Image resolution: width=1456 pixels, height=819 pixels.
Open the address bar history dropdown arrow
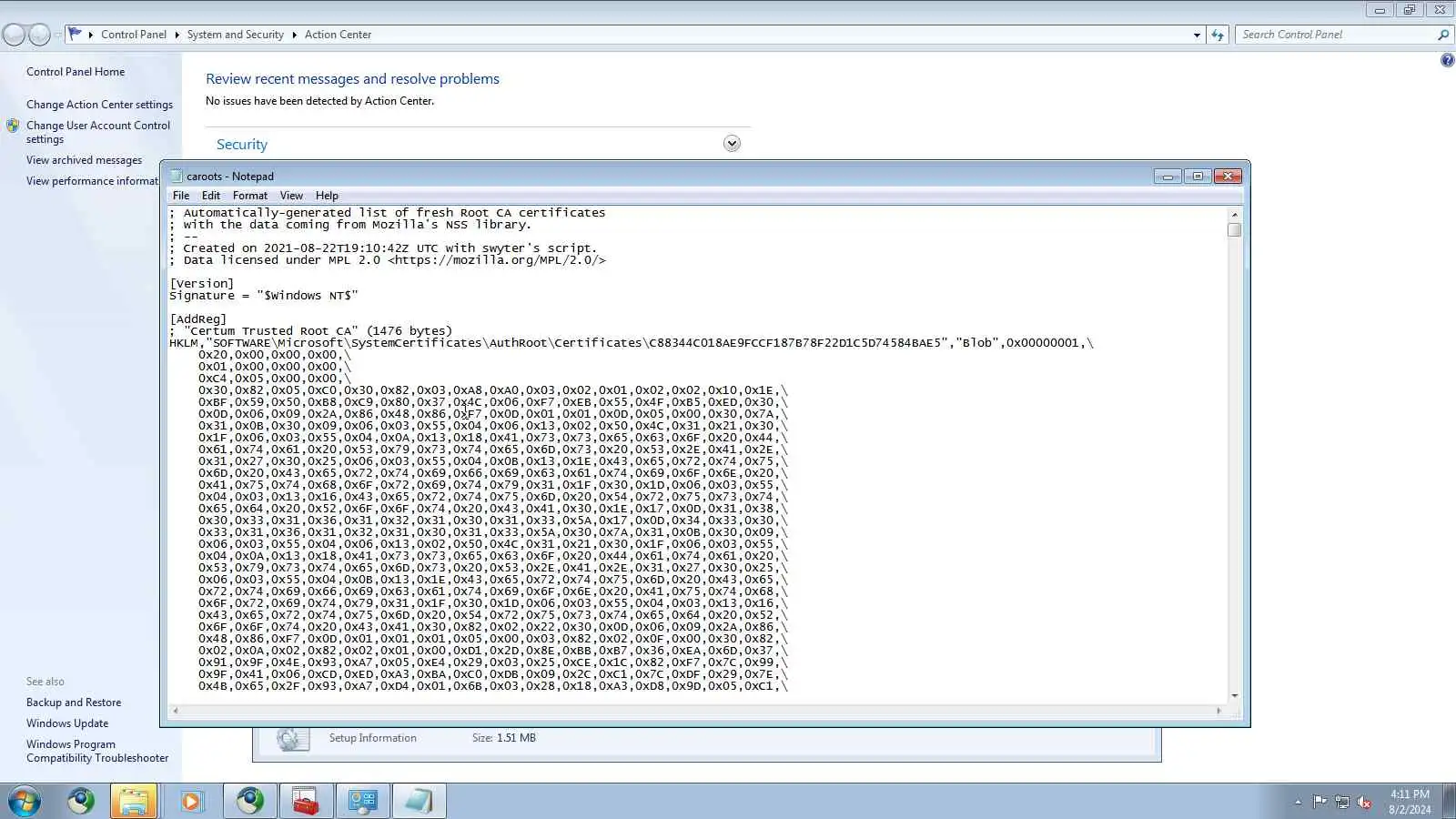pyautogui.click(x=1197, y=35)
